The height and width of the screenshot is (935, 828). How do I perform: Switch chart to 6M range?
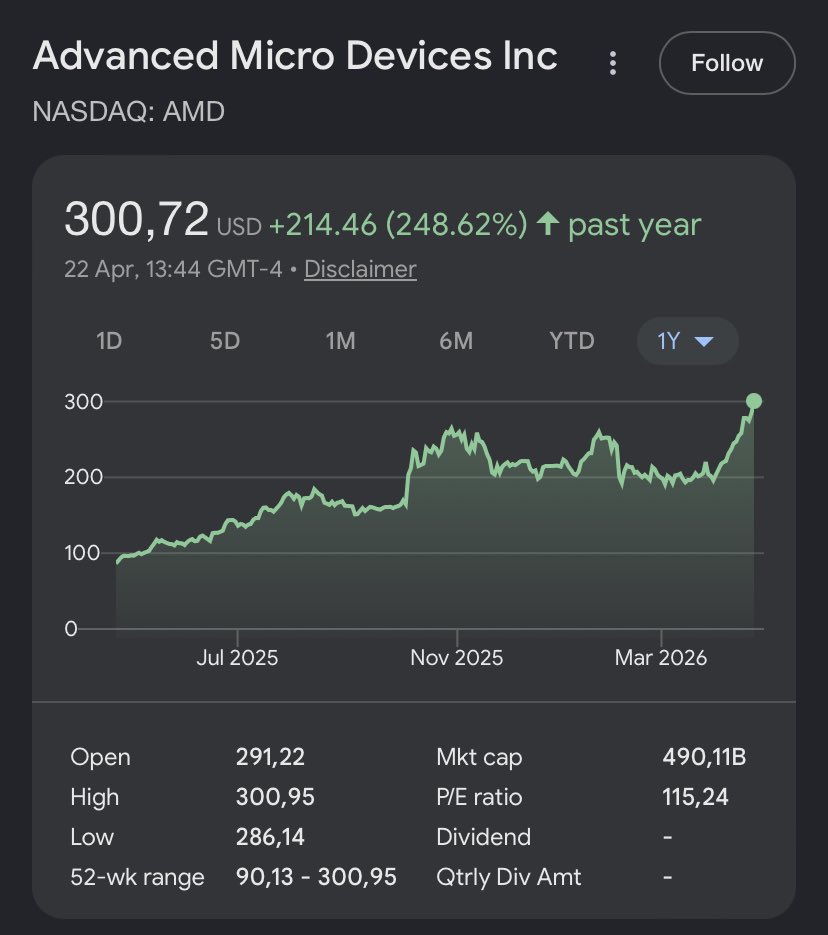click(456, 341)
